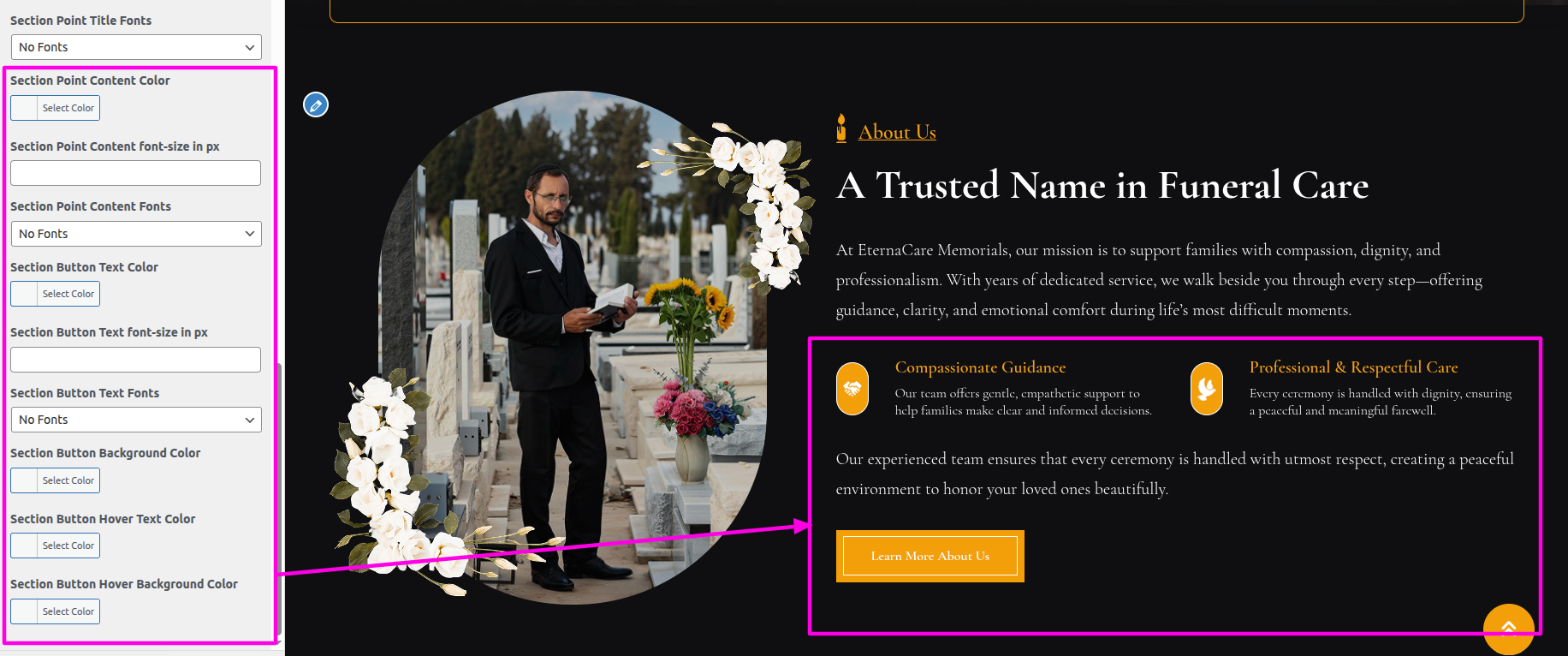Open the About Us link
The width and height of the screenshot is (1568, 656).
[x=897, y=132]
